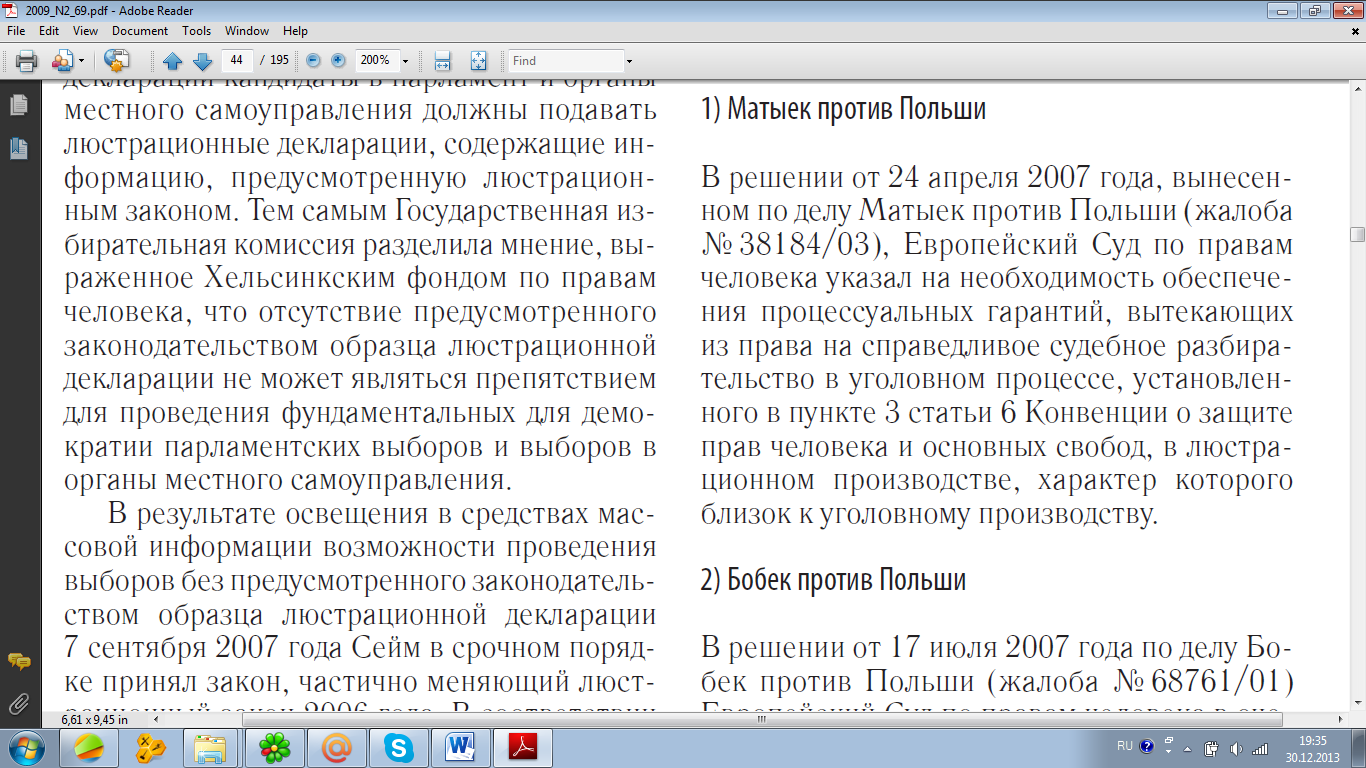Open the Document menu
Image resolution: width=1366 pixels, height=768 pixels.
click(x=140, y=31)
